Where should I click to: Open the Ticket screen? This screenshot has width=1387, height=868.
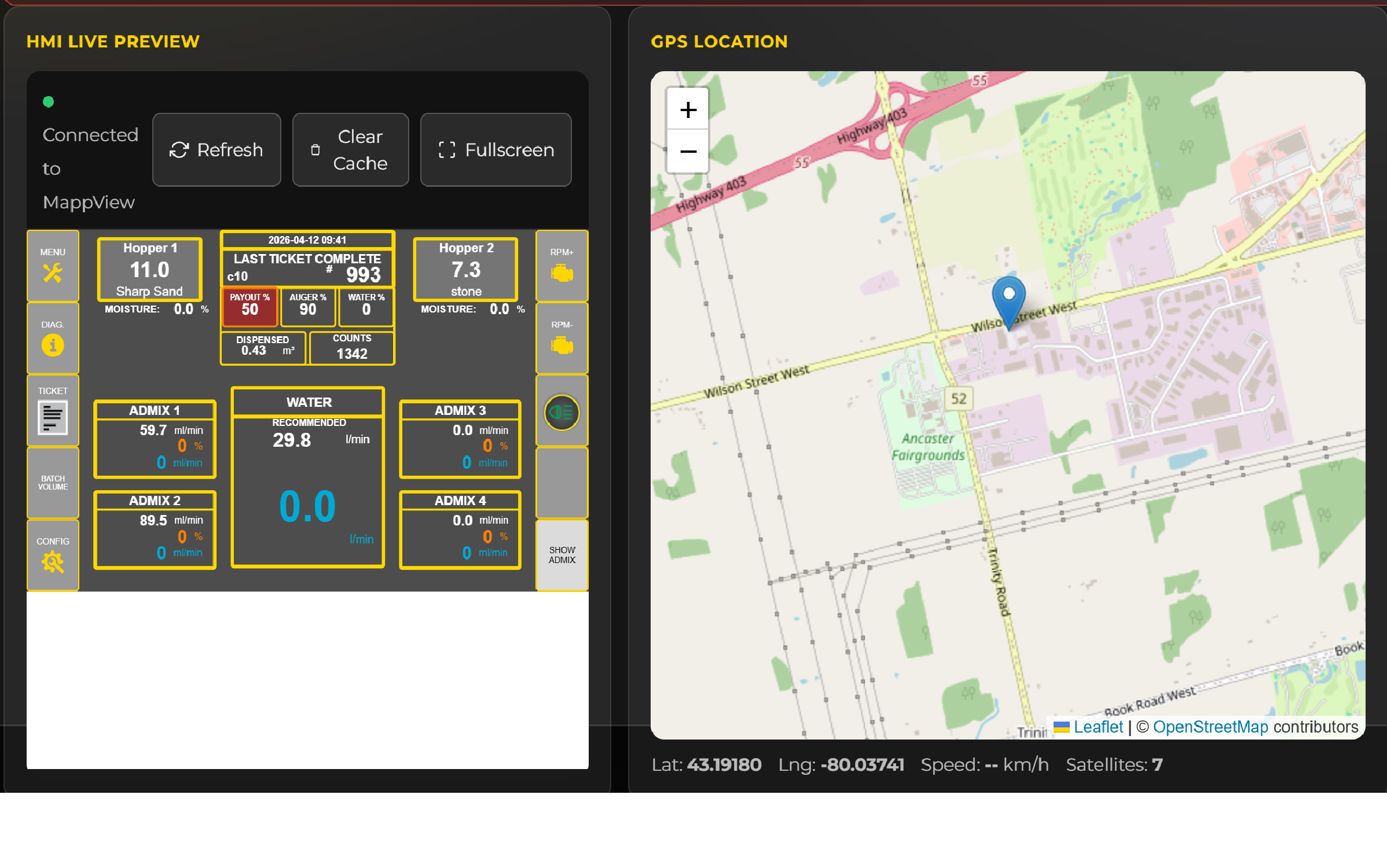tap(52, 410)
